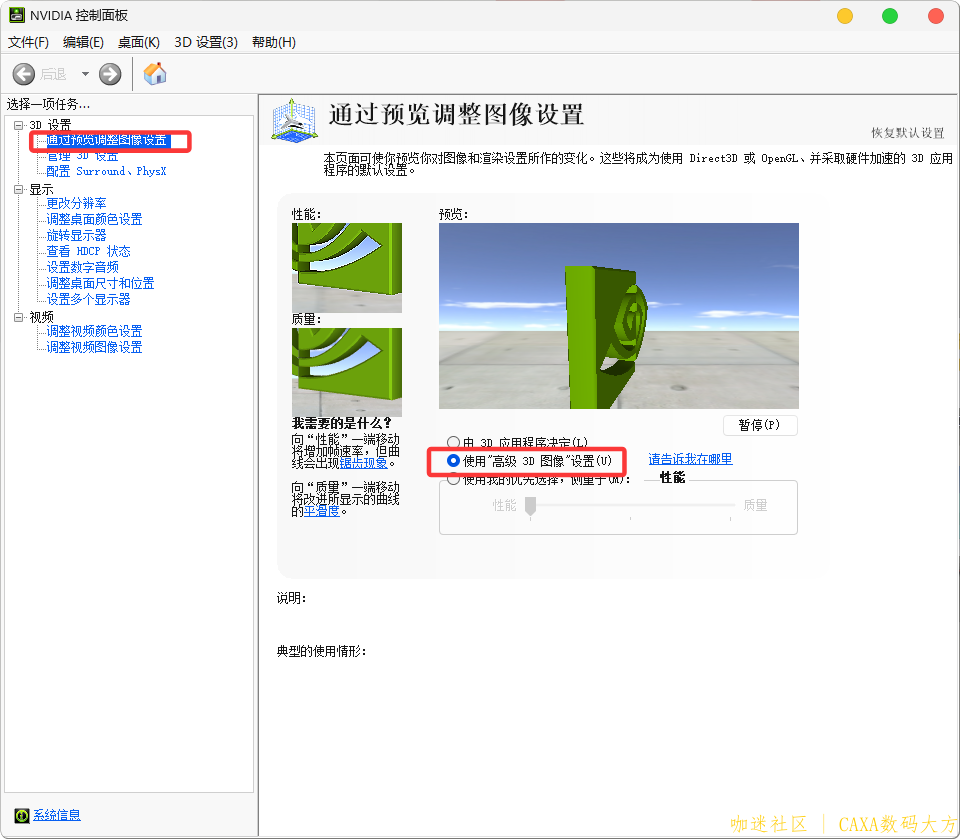Open the 帮助(H) menu

tap(274, 42)
